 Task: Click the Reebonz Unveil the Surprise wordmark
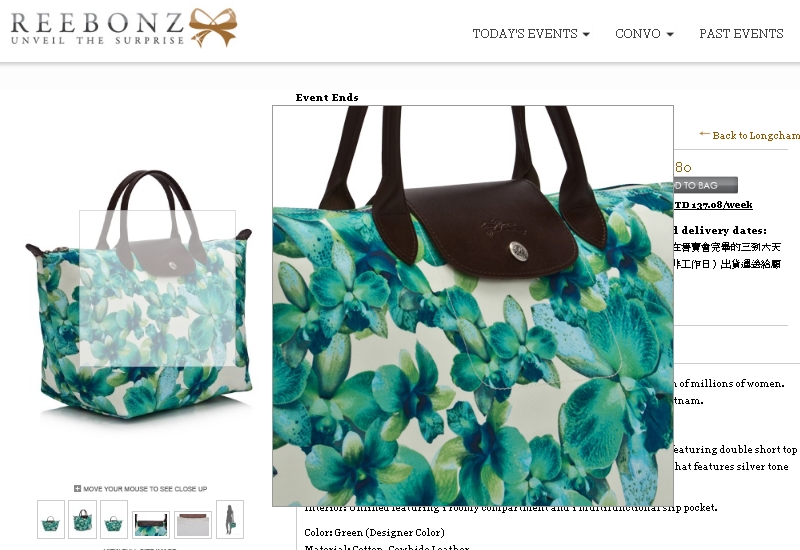tap(97, 29)
